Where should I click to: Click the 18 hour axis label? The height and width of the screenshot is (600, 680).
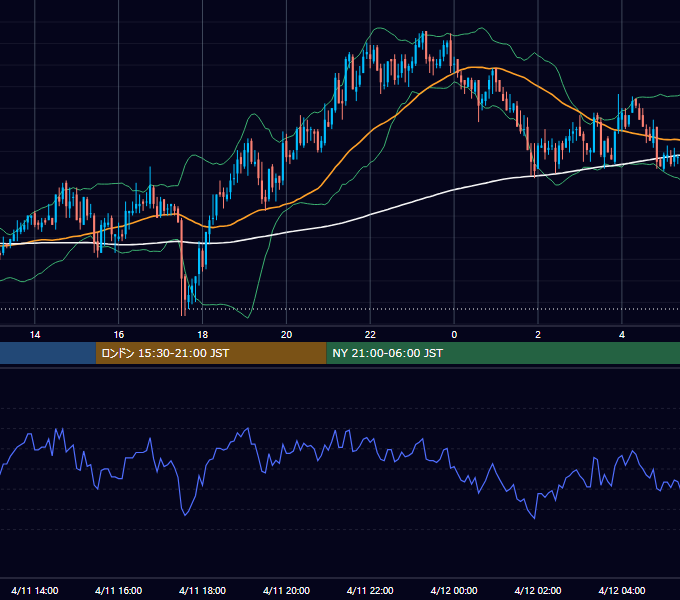(203, 335)
